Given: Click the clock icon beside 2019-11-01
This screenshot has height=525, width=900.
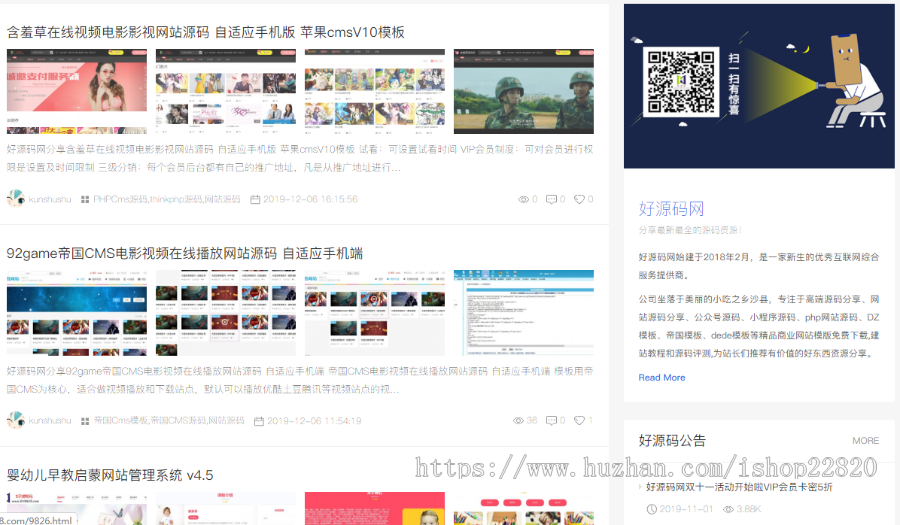Looking at the screenshot, I should pyautogui.click(x=651, y=509).
